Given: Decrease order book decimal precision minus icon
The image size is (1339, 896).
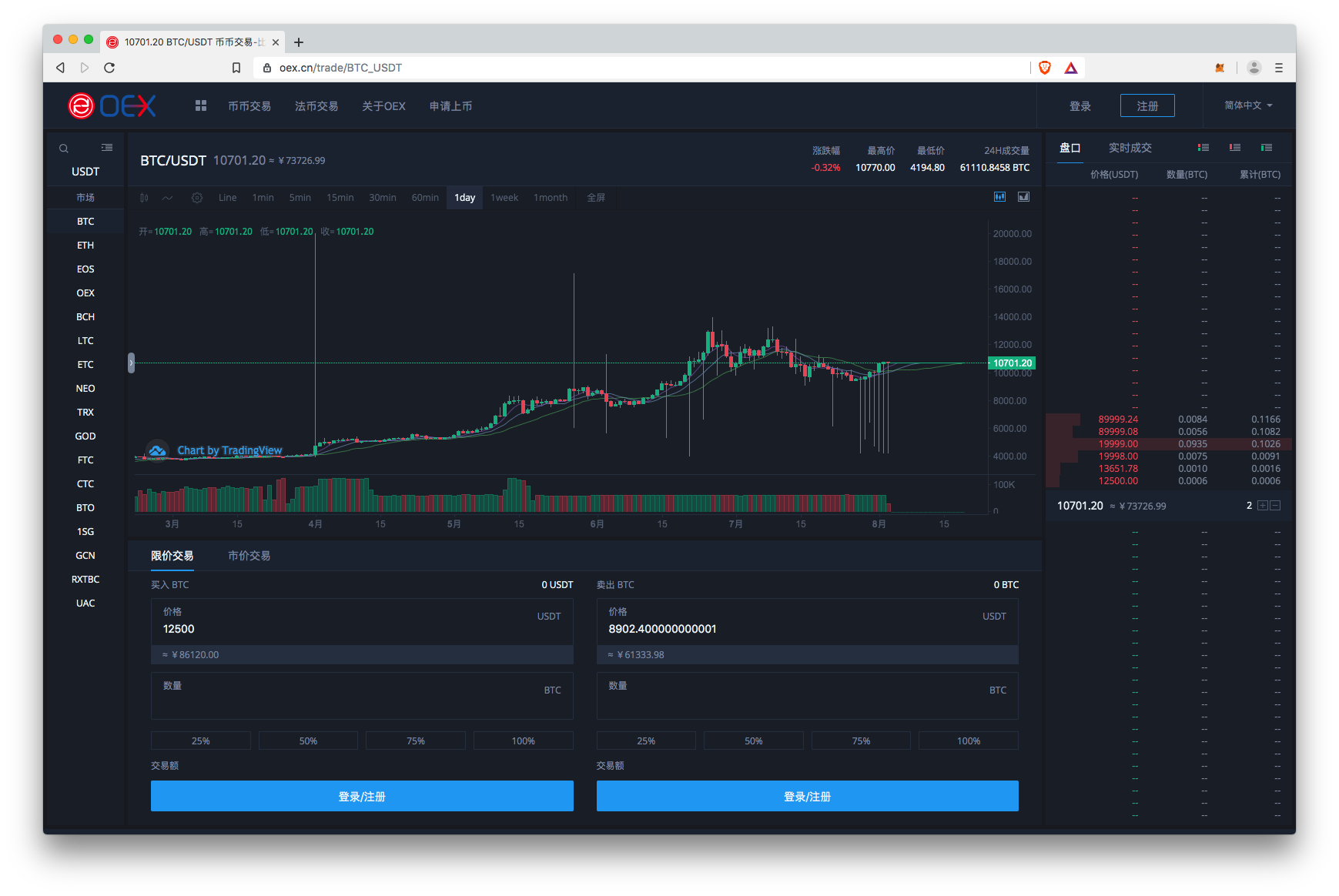Looking at the screenshot, I should pos(1275,506).
